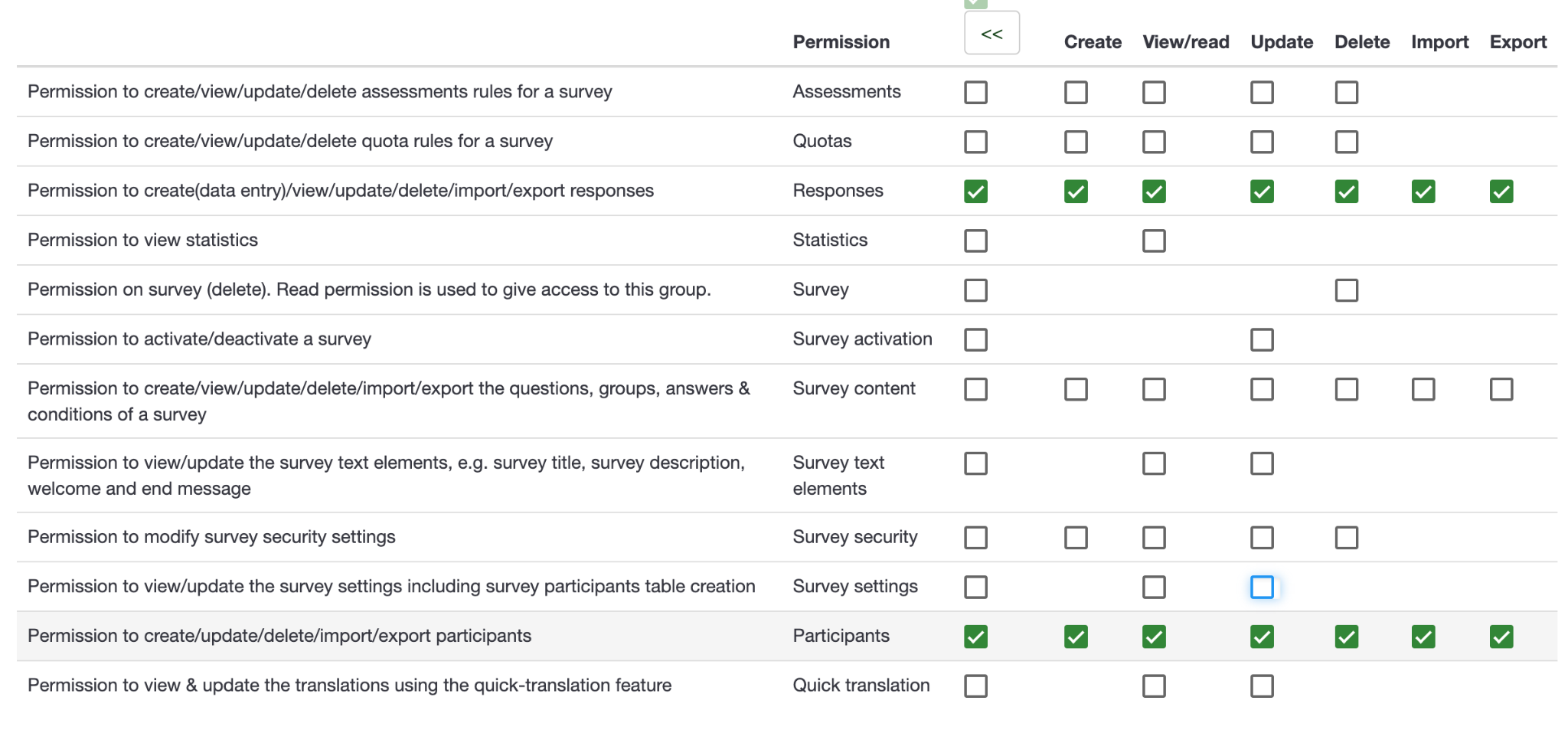The height and width of the screenshot is (730, 1568).
Task: Enable Update for Survey text elements
Action: pos(1261,463)
